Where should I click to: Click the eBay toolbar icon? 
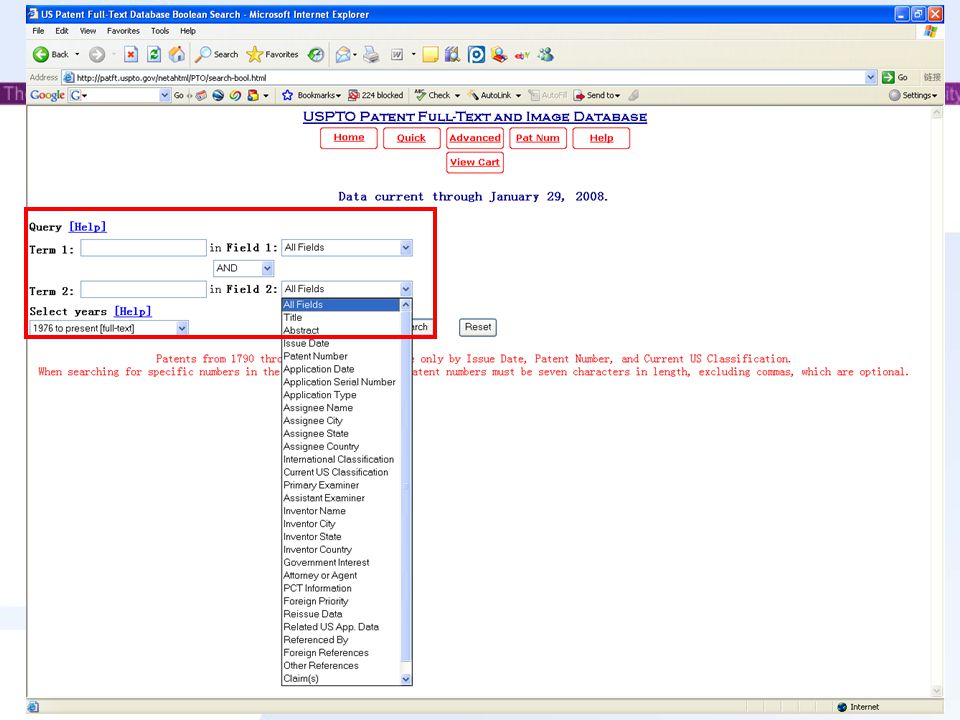tap(522, 55)
